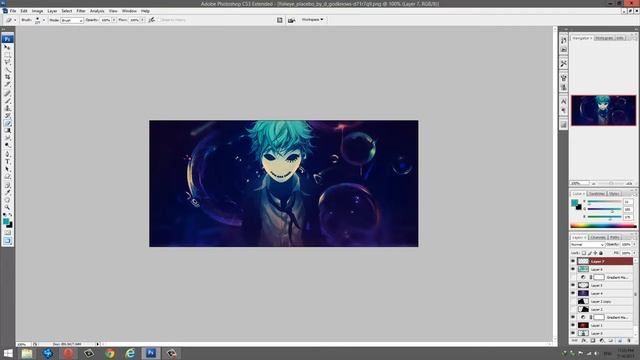The height and width of the screenshot is (360, 640).
Task: Toggle Quick Mask mode in toolbox
Action: click(7, 232)
